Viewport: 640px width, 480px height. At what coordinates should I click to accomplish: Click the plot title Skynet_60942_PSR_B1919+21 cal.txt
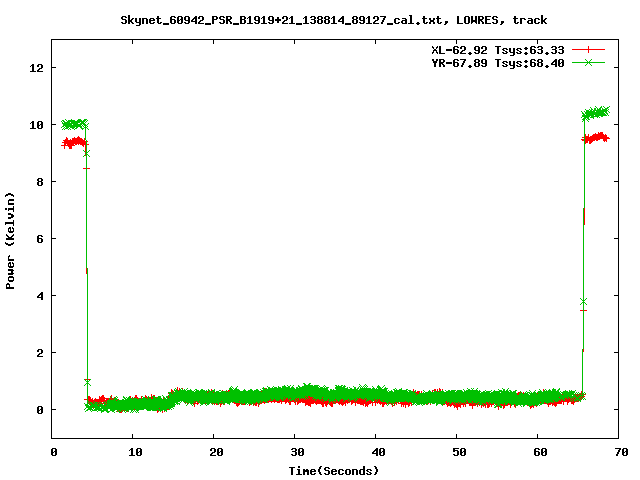[333, 20]
